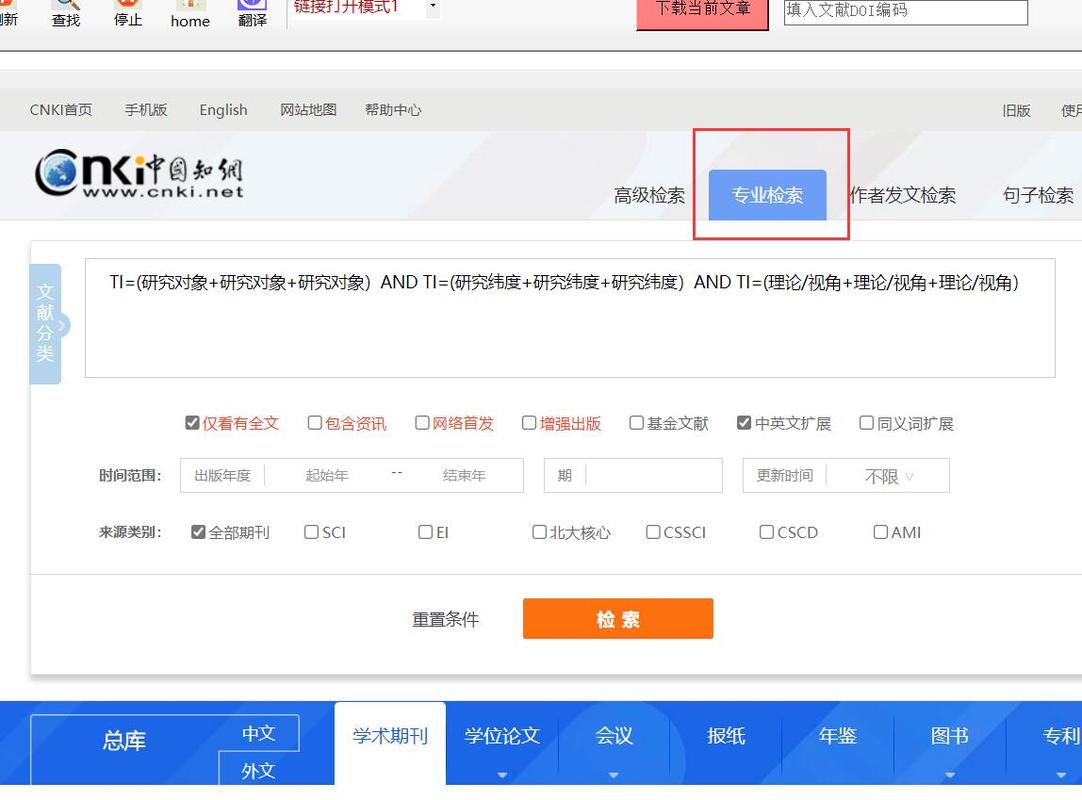
Task: Select the 图书 tab
Action: click(950, 736)
